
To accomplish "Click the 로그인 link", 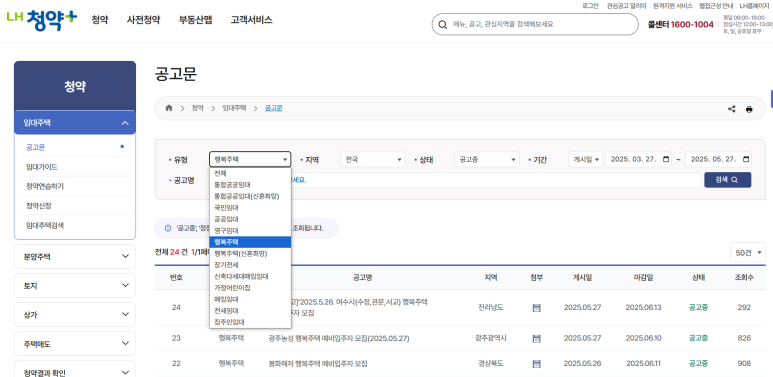I will click(x=590, y=6).
